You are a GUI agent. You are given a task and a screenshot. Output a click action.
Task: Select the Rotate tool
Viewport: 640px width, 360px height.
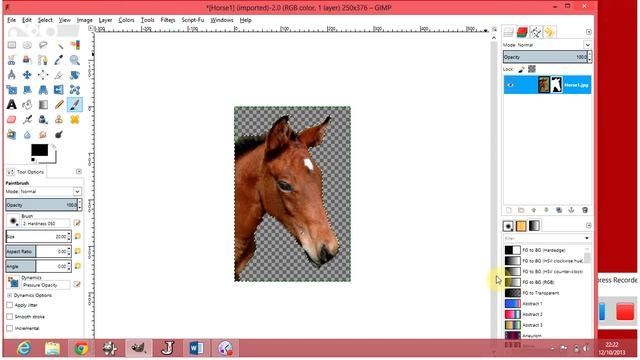75,75
